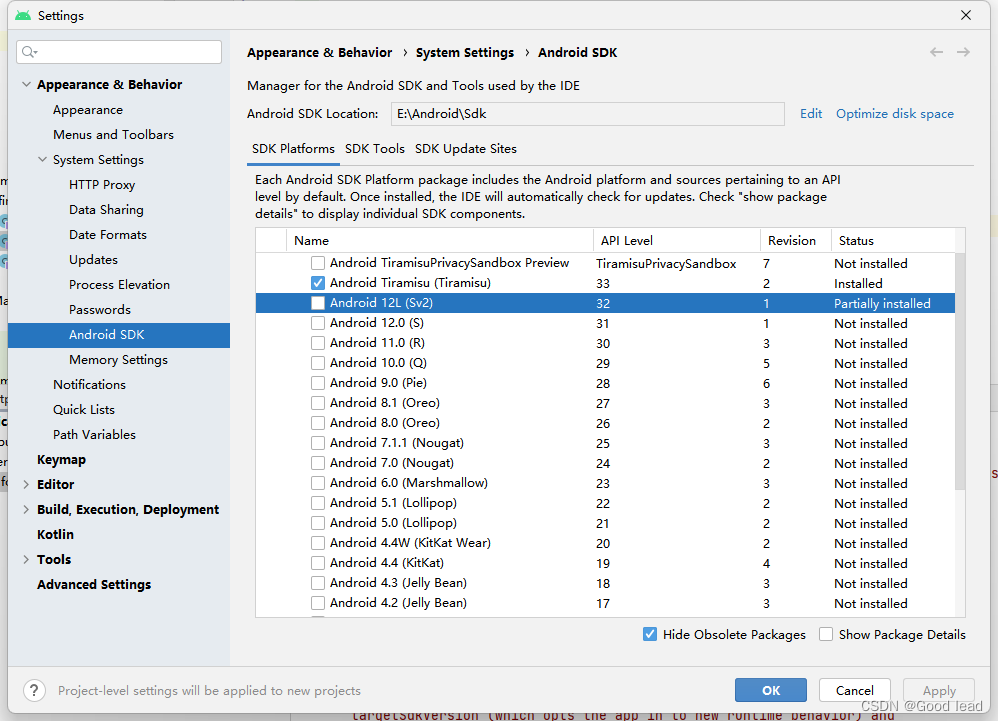Open the Passwords settings page

[100, 310]
